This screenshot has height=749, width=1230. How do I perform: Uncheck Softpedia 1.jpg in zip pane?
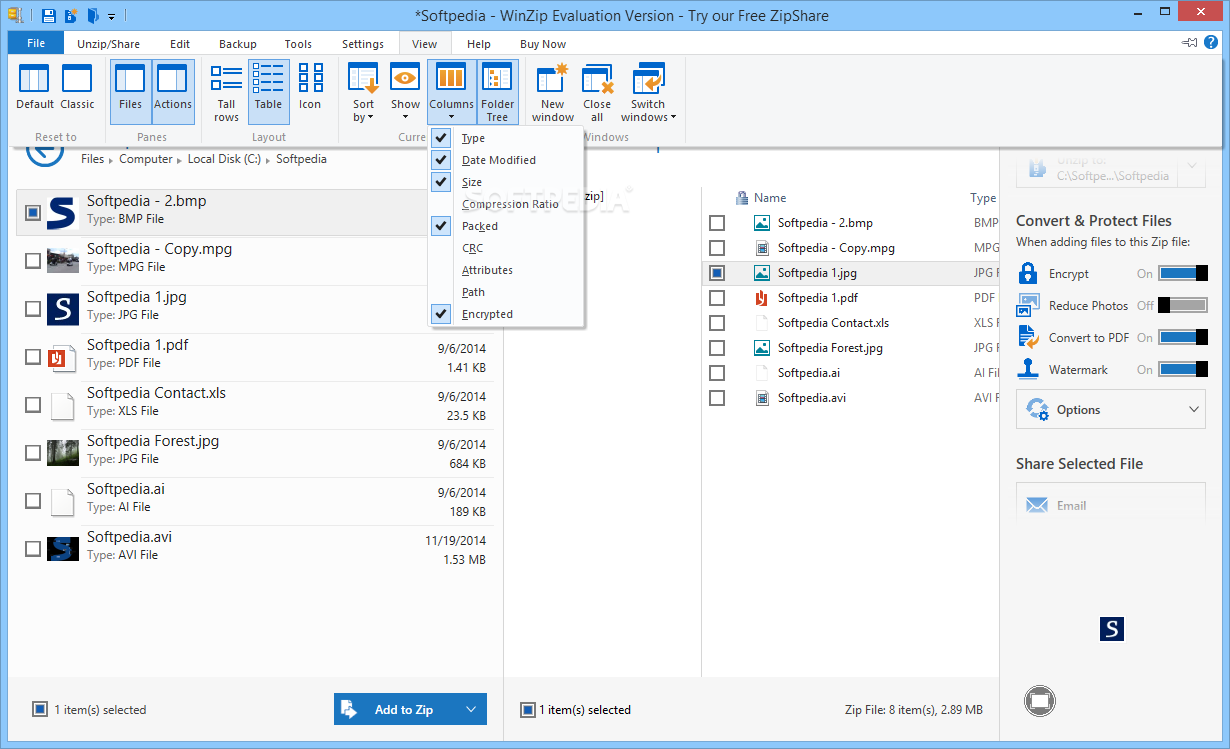point(717,272)
